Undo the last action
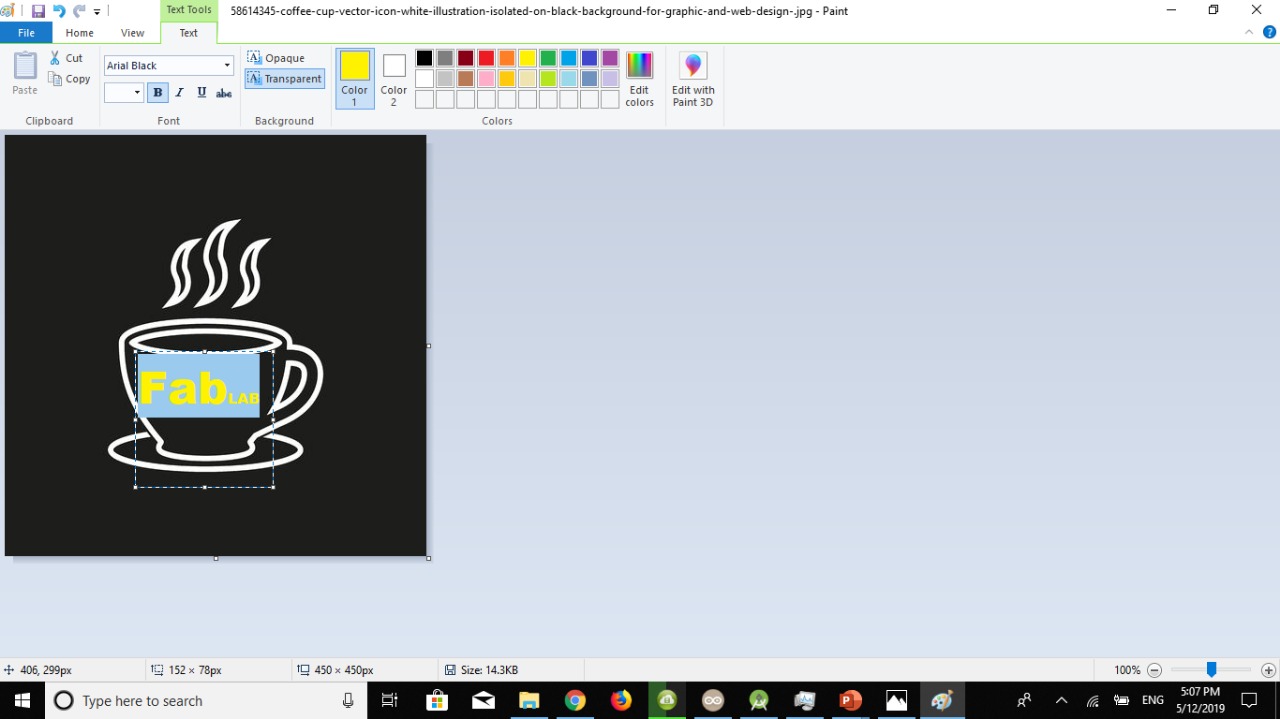This screenshot has height=719, width=1280. pos(59,11)
